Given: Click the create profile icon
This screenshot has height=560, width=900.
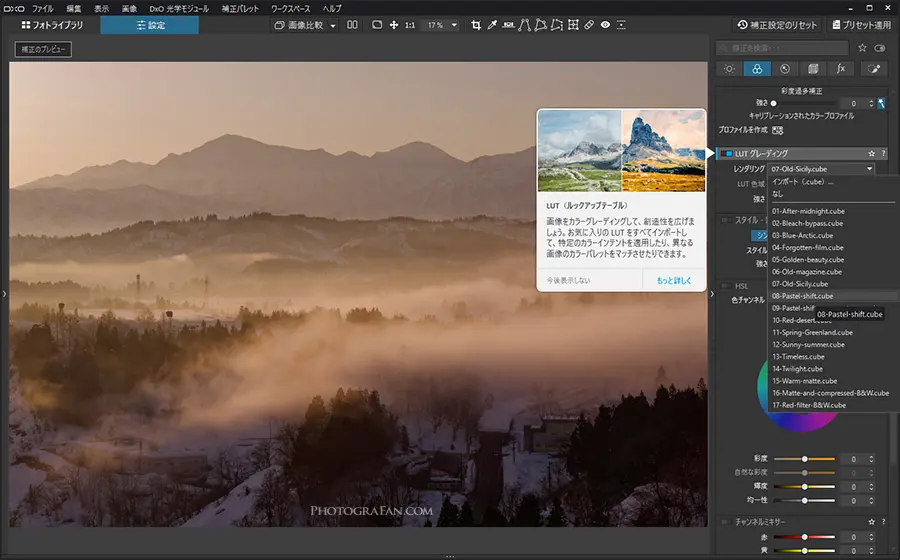Looking at the screenshot, I should point(777,130).
